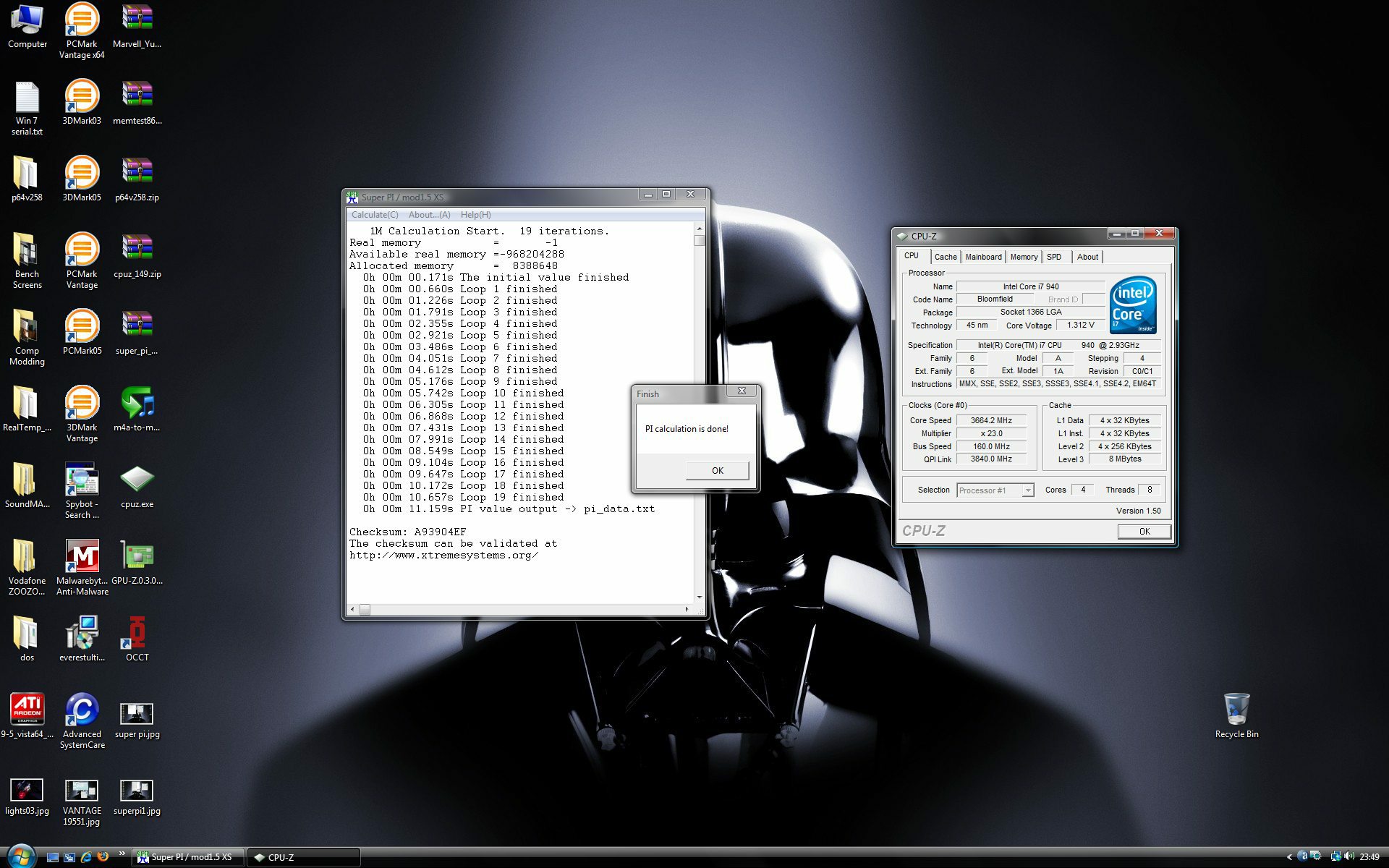Launch Firefox from quick launch
The image size is (1389, 868).
coord(103,856)
